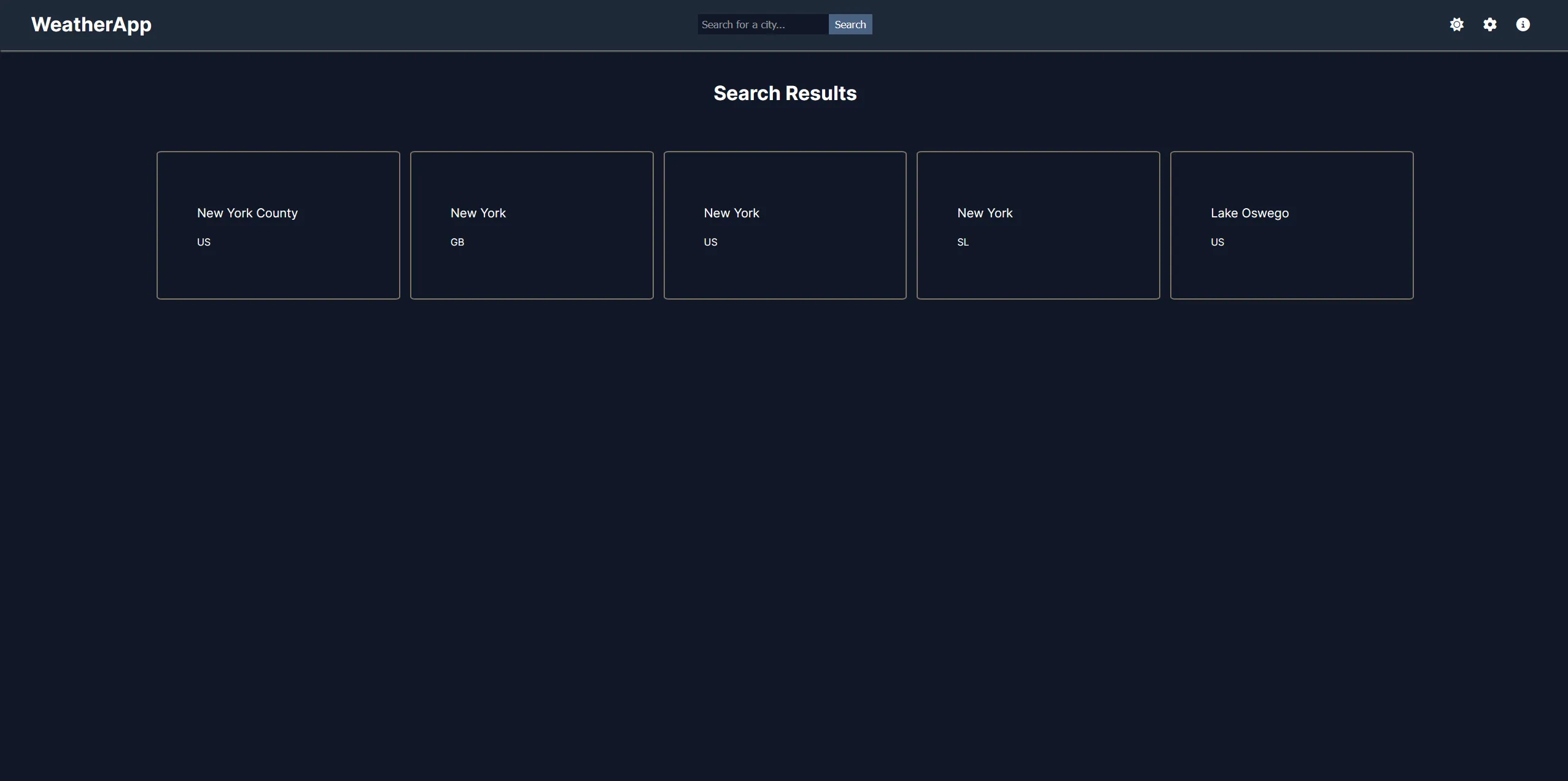Screen dimensions: 1568x781
Task: Click the 'New York County' title text
Action: pos(247,213)
